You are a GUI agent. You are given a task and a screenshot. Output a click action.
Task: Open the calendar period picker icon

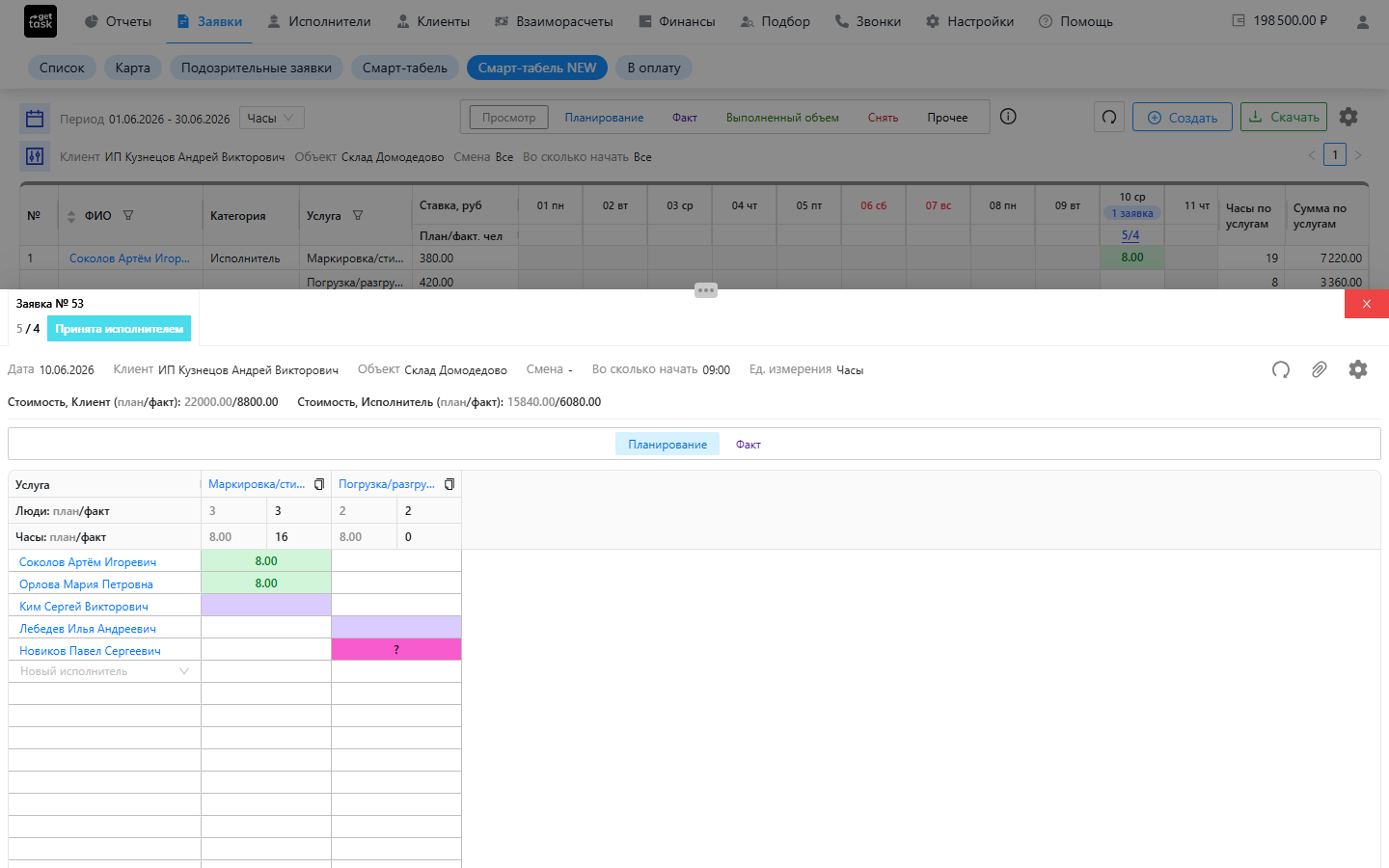click(35, 119)
